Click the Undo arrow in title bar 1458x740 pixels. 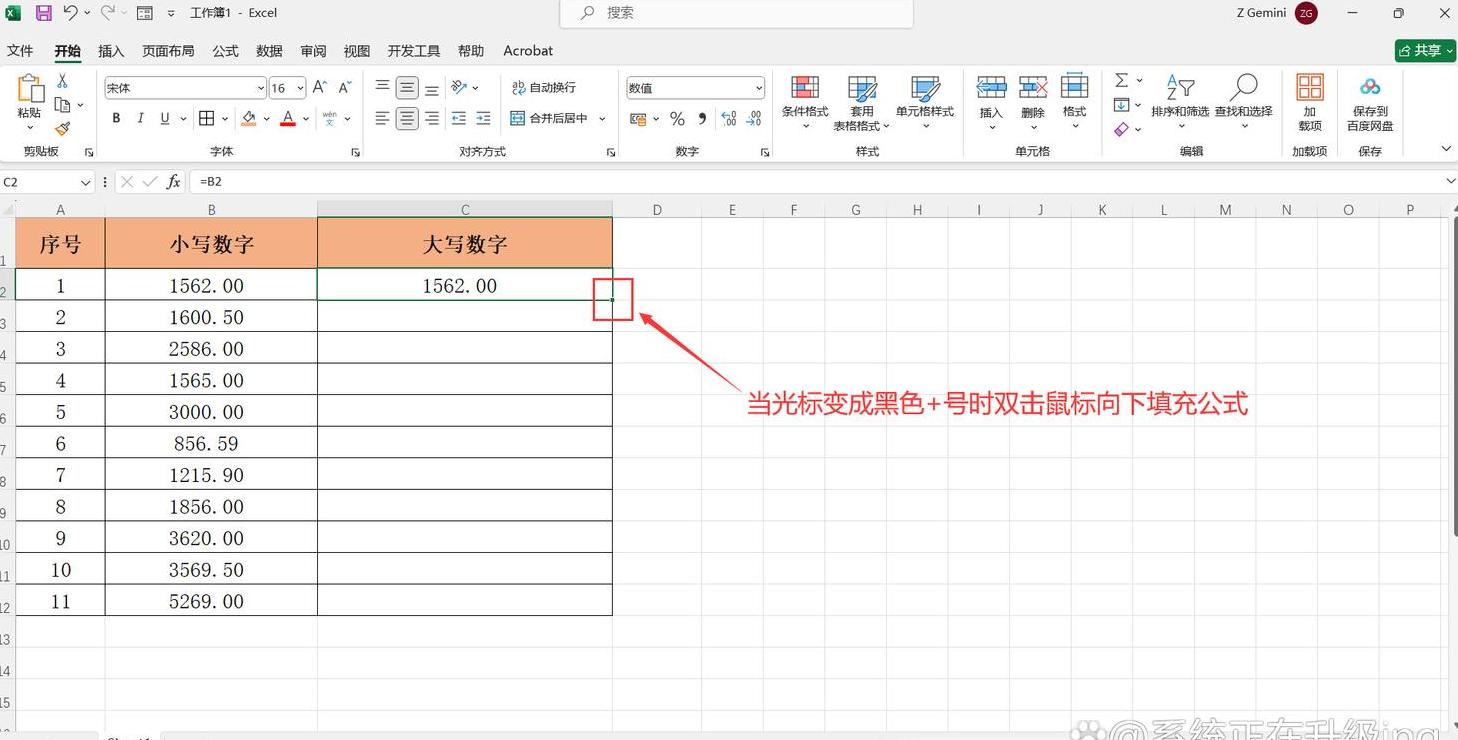70,13
